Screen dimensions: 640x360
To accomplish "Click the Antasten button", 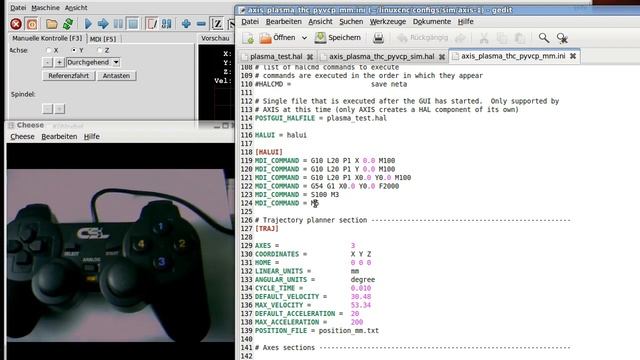I will [116, 76].
